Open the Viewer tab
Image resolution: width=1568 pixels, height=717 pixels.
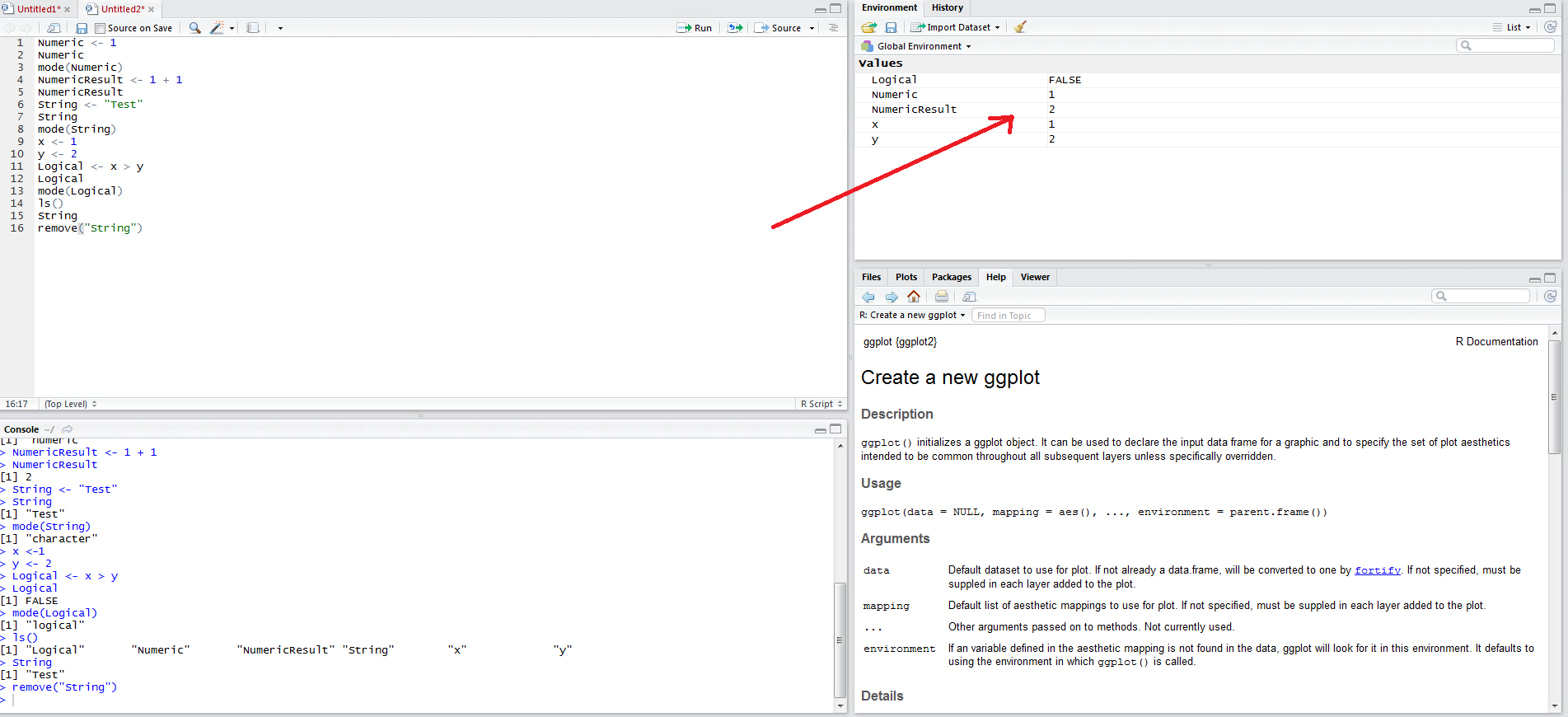tap(1035, 277)
